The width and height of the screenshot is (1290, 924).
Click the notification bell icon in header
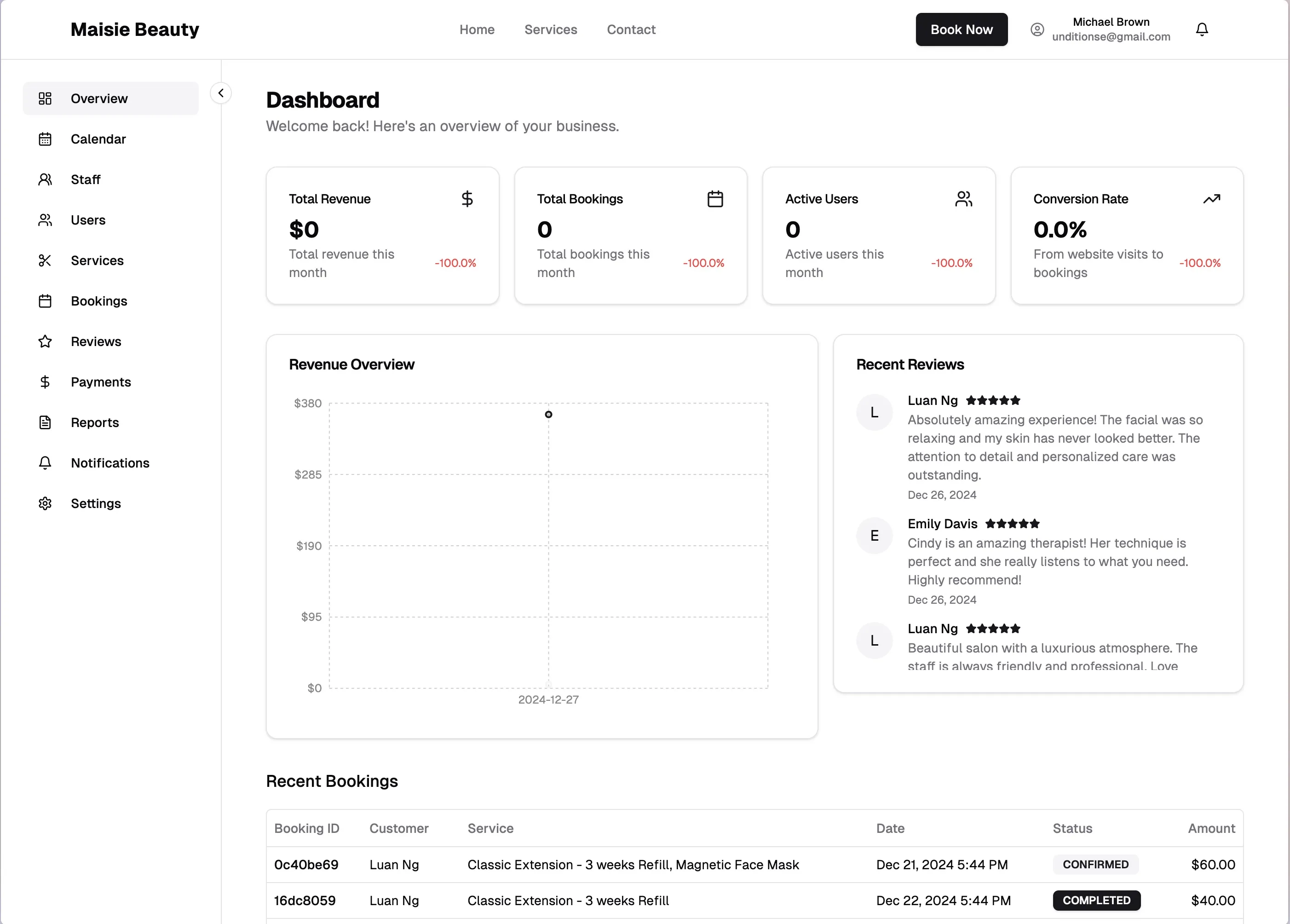coord(1201,29)
